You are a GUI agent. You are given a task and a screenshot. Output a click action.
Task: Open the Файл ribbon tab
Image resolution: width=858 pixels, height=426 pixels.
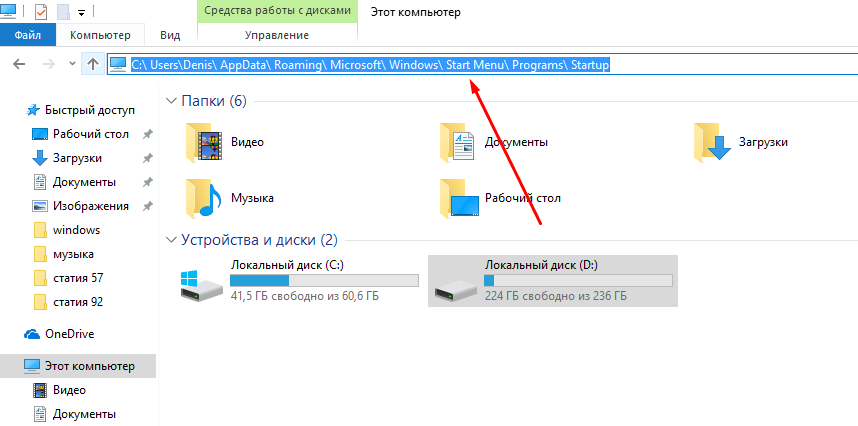point(27,36)
